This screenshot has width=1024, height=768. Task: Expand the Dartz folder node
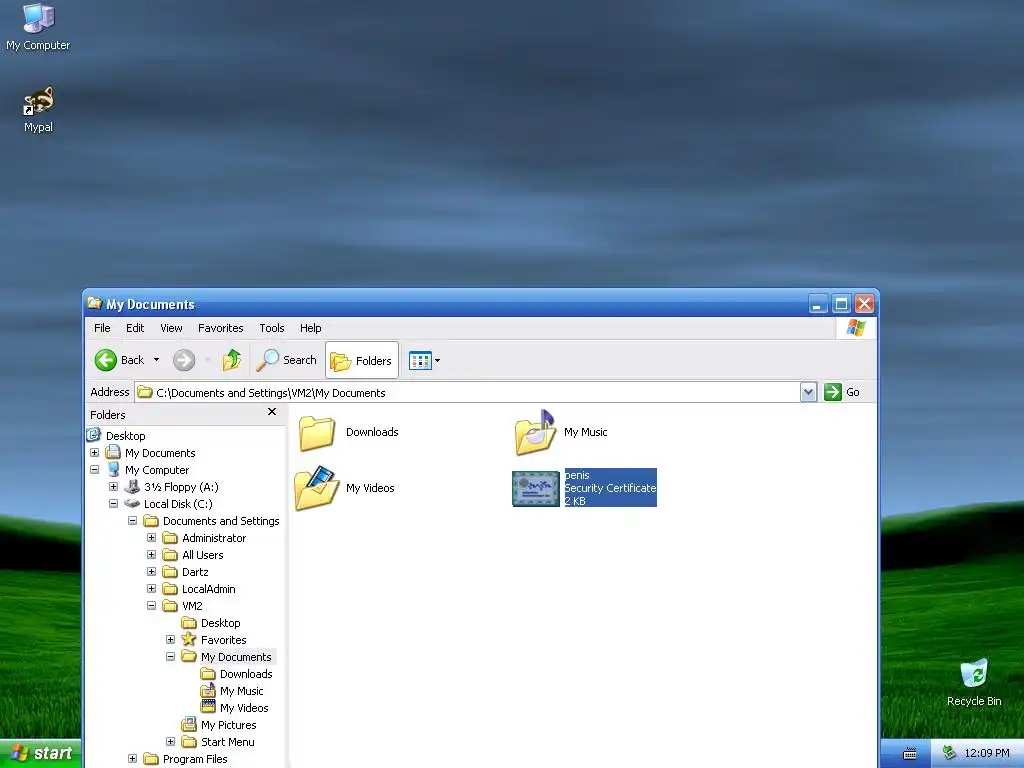(x=152, y=571)
